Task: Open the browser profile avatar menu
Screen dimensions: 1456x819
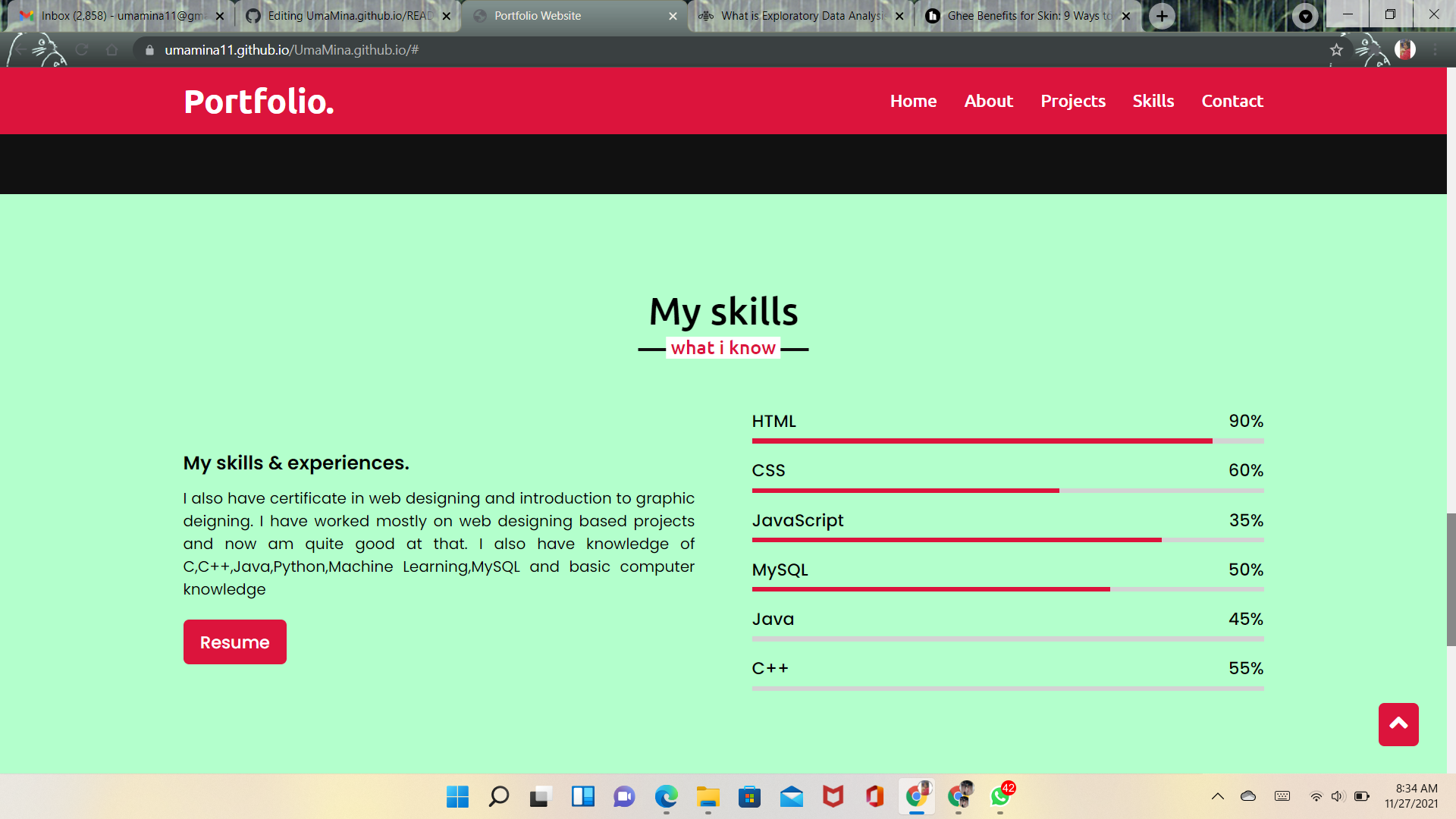Action: tap(1407, 51)
